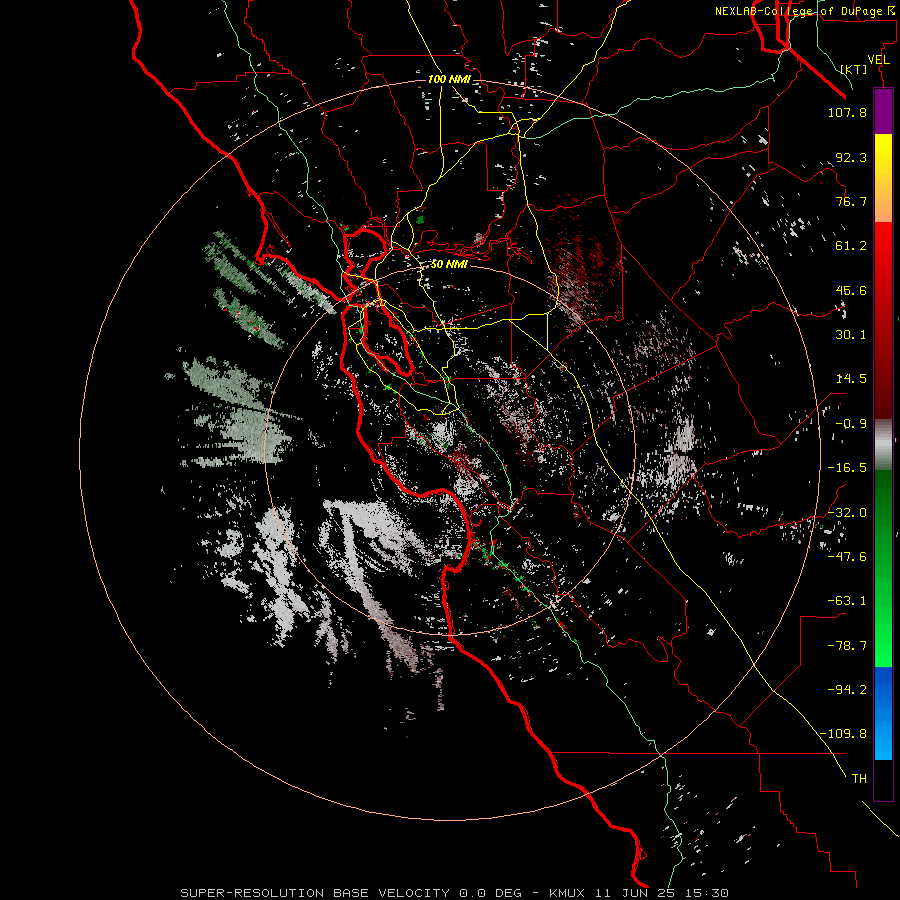
Task: Pick the blue segment of the velocity color bar
Action: (x=883, y=713)
